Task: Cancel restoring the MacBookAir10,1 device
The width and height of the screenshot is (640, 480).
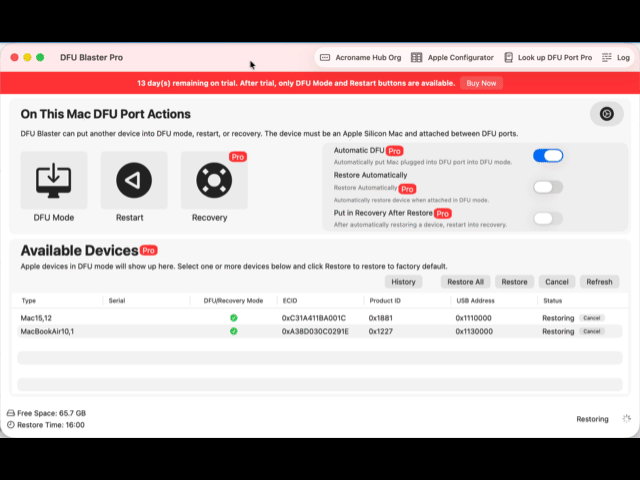Action: point(592,331)
